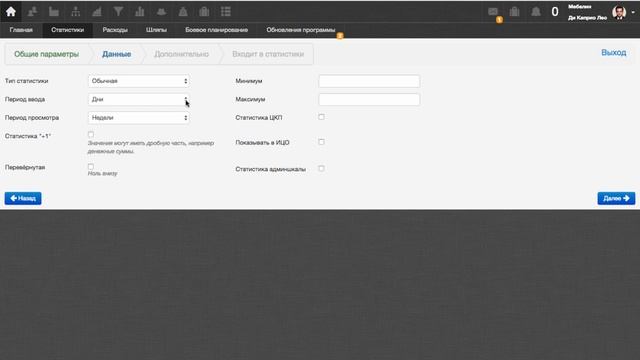Open Обновления программы menu tab
Screen dimensions: 640x360
[301, 30]
